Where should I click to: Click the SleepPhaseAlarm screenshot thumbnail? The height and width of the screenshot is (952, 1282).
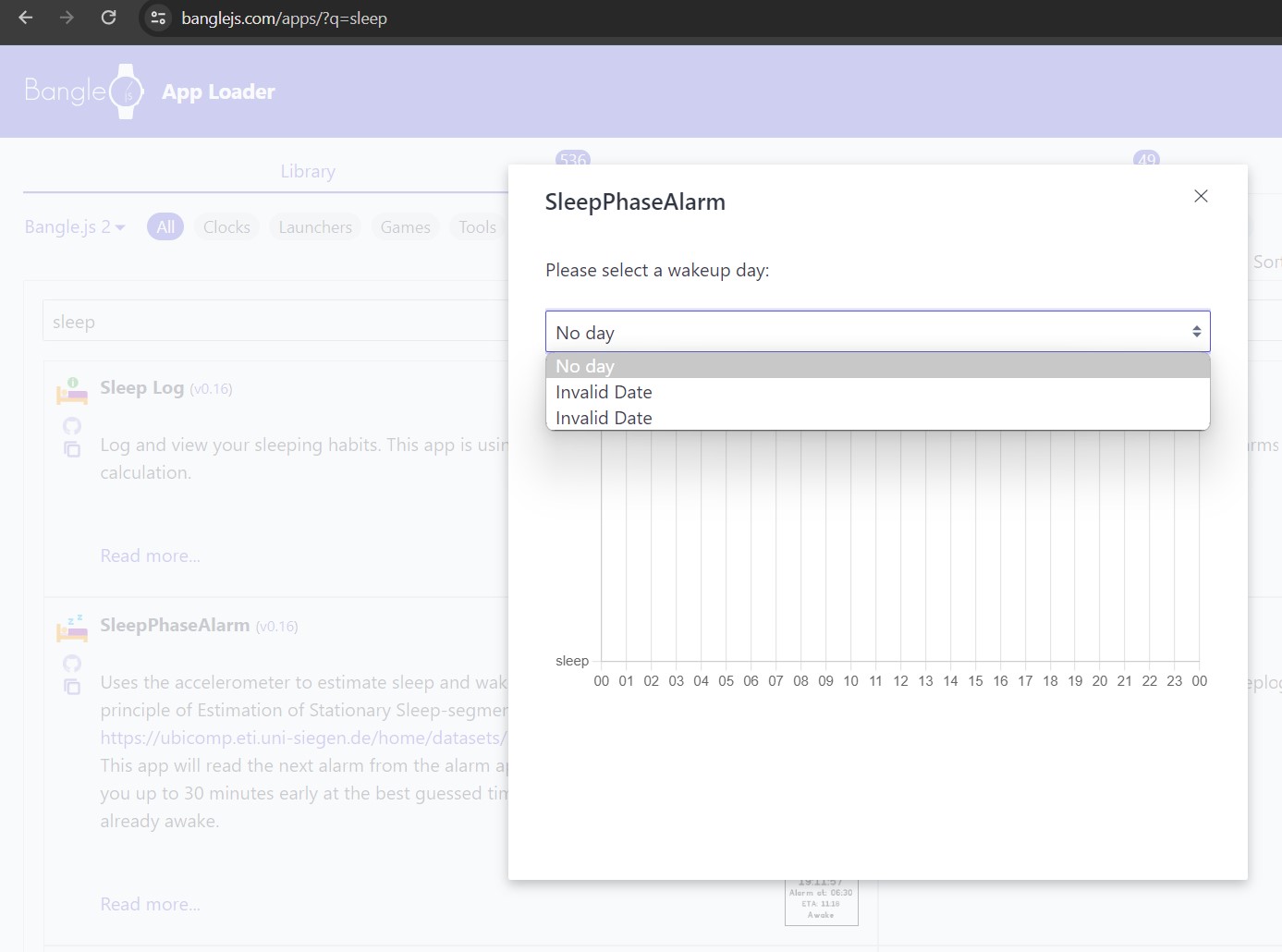(822, 902)
